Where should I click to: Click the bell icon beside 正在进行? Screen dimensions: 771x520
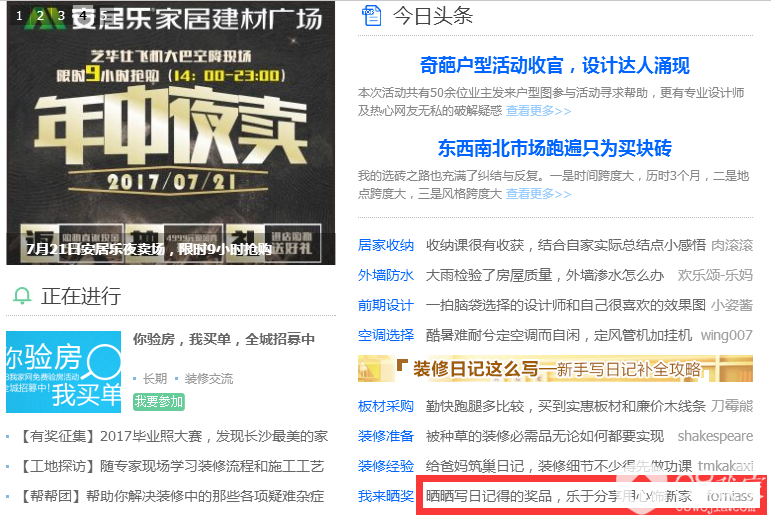[x=22, y=296]
